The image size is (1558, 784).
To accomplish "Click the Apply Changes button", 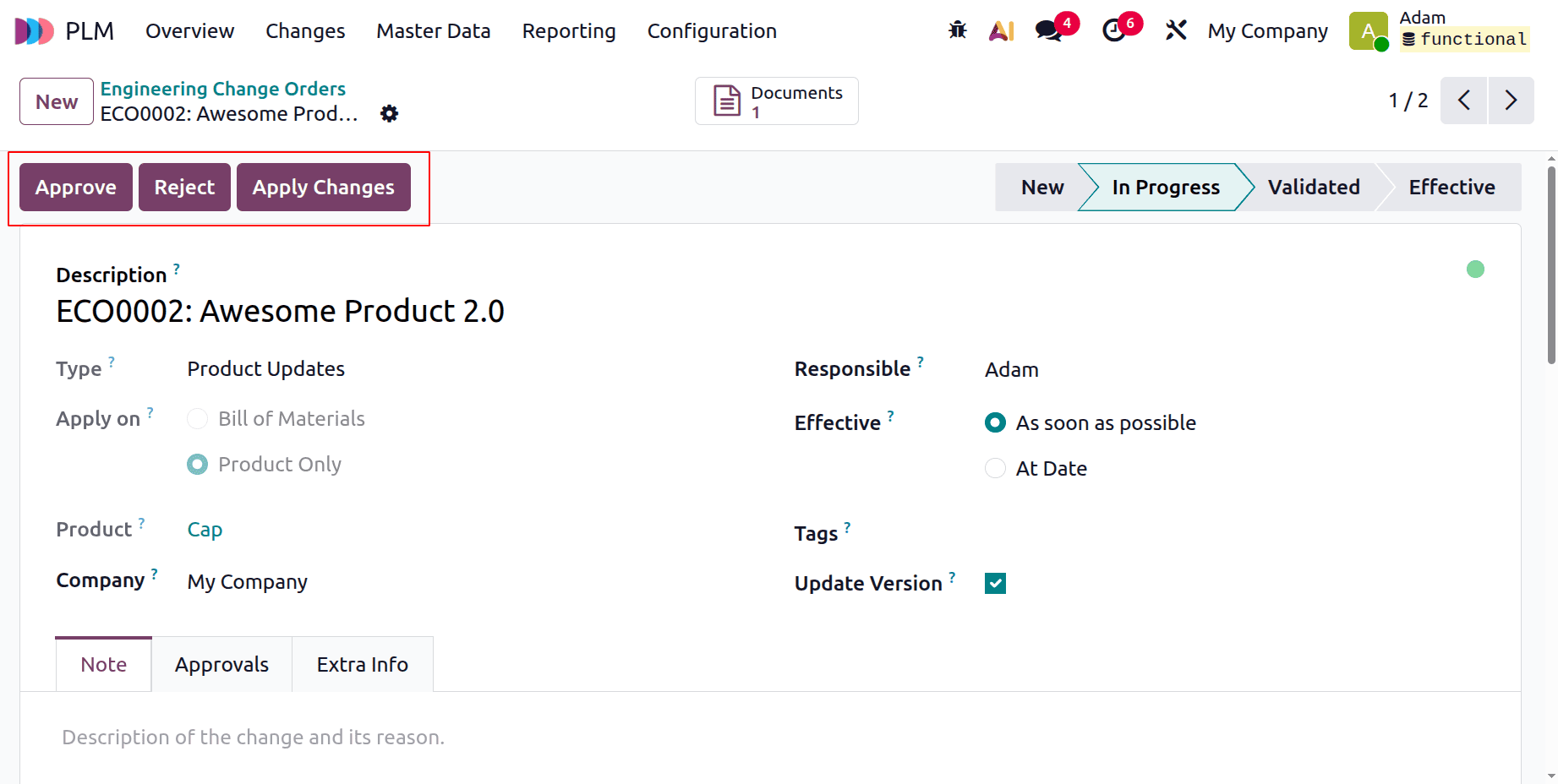I will pos(324,187).
